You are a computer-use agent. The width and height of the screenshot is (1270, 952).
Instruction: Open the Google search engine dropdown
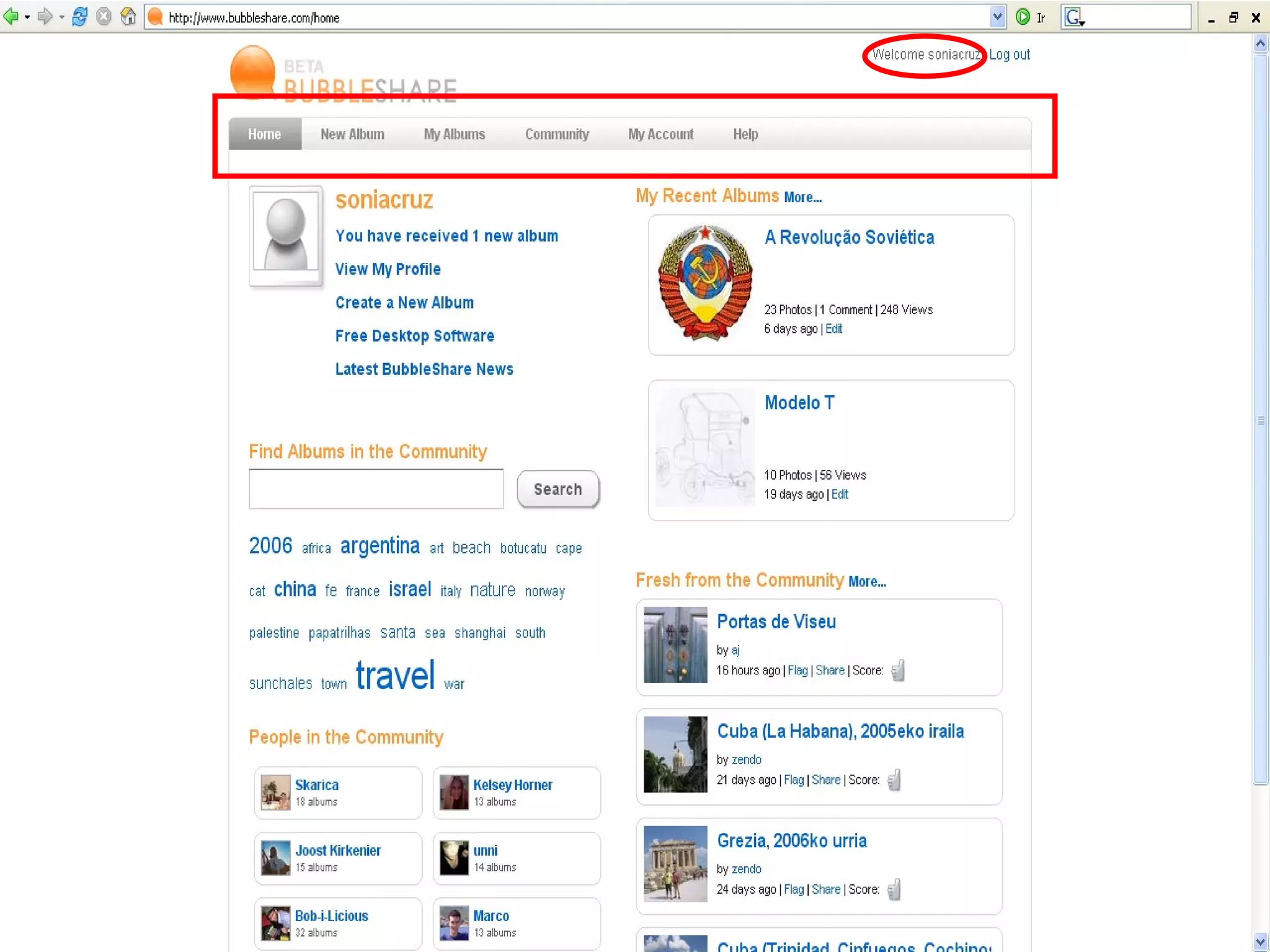1075,17
